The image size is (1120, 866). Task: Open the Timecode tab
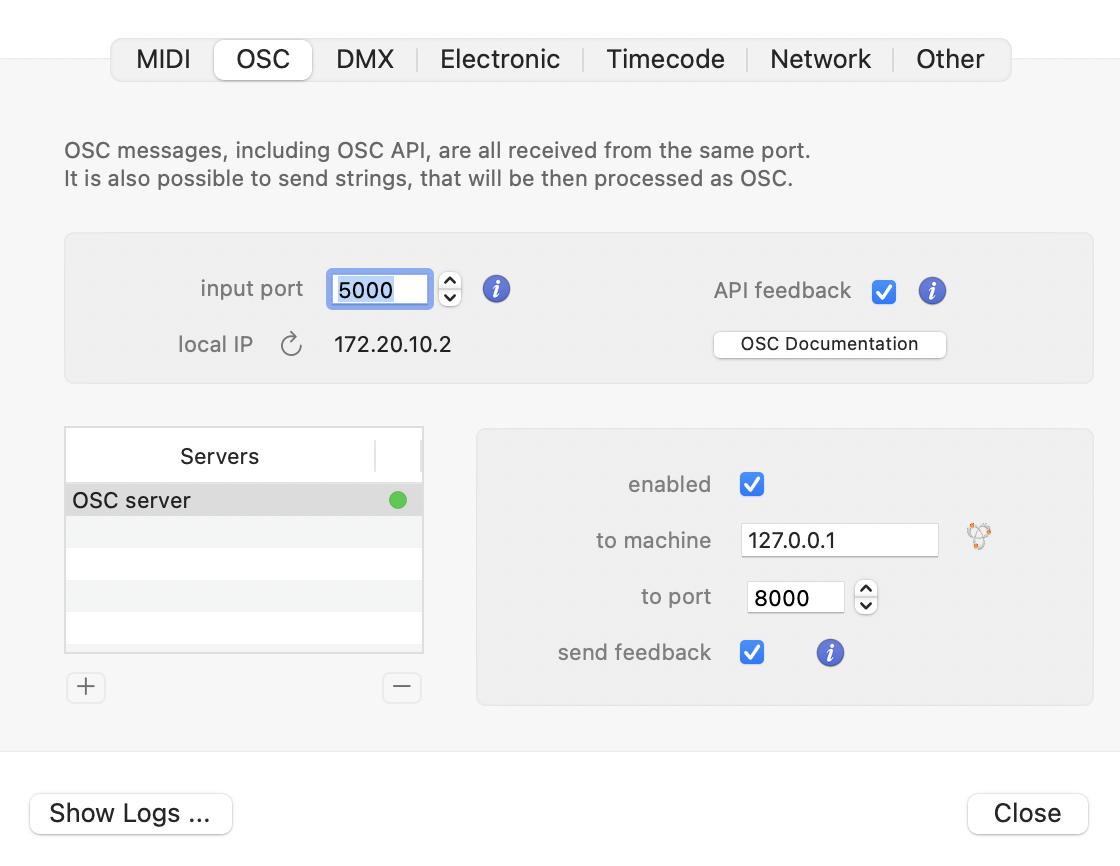click(x=665, y=59)
